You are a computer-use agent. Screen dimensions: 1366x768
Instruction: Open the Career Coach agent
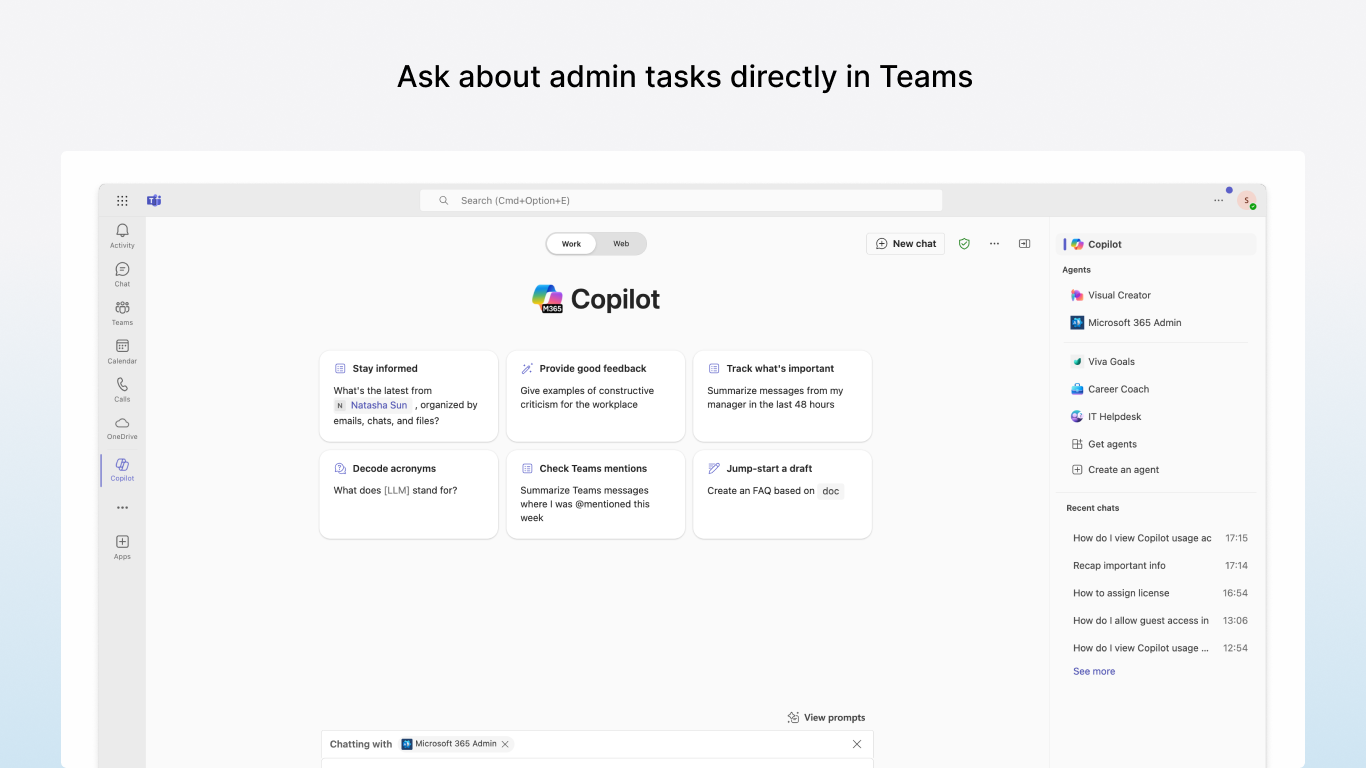click(1110, 389)
